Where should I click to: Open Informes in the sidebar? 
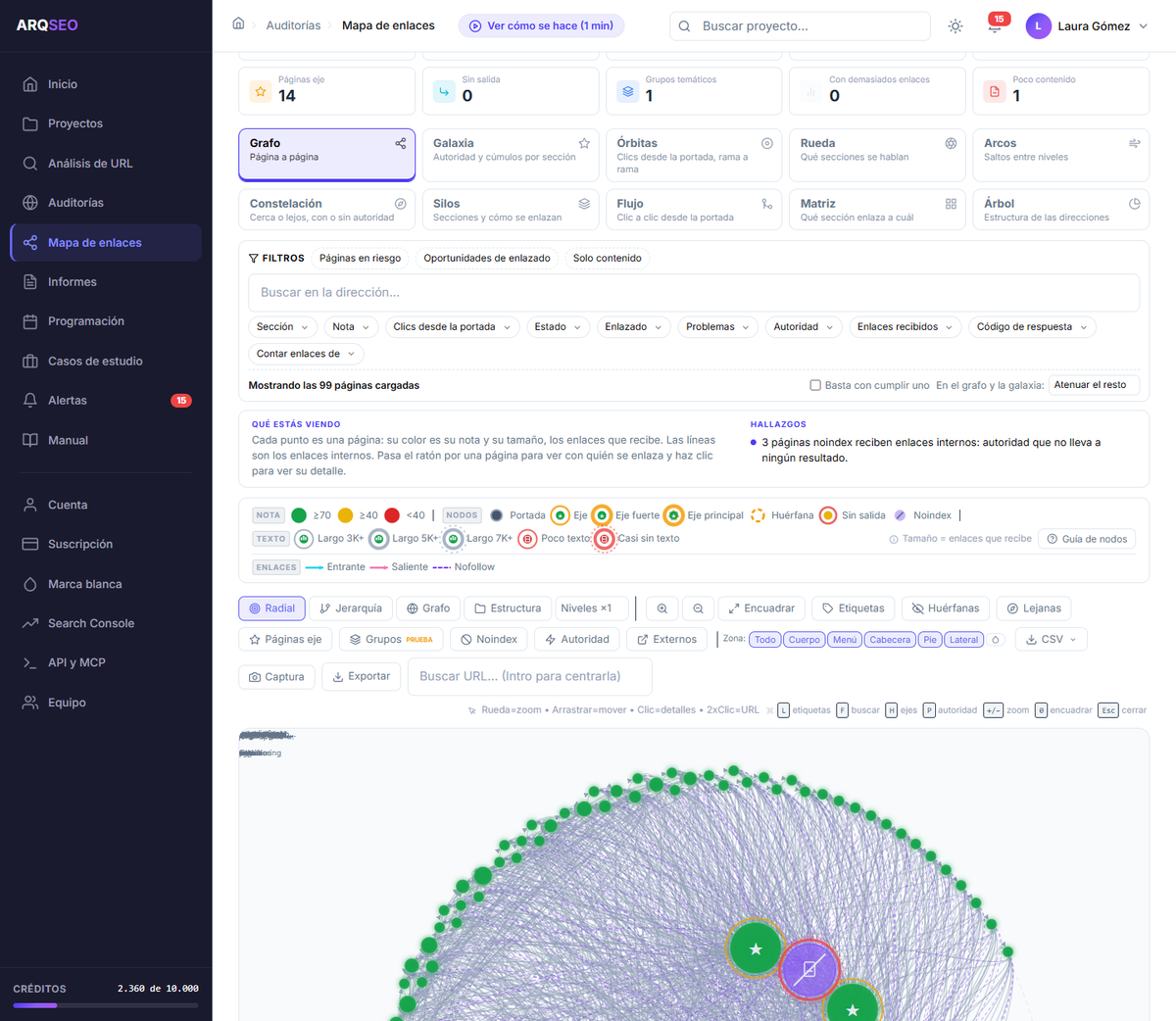pos(106,282)
